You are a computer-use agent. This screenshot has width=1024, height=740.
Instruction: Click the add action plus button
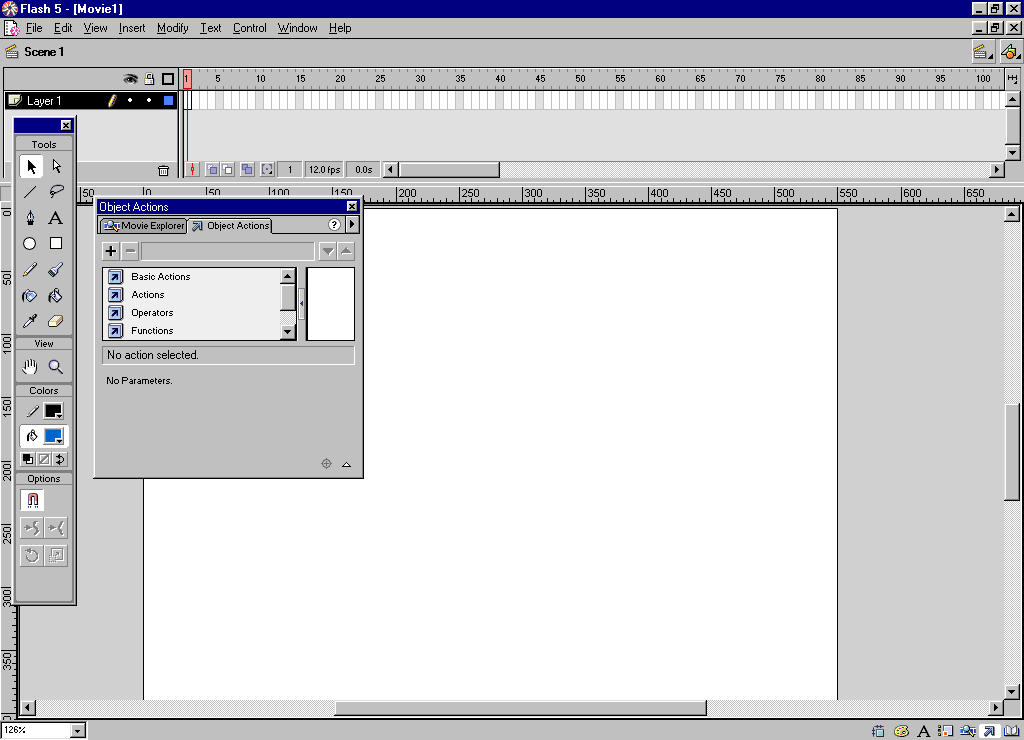point(110,251)
